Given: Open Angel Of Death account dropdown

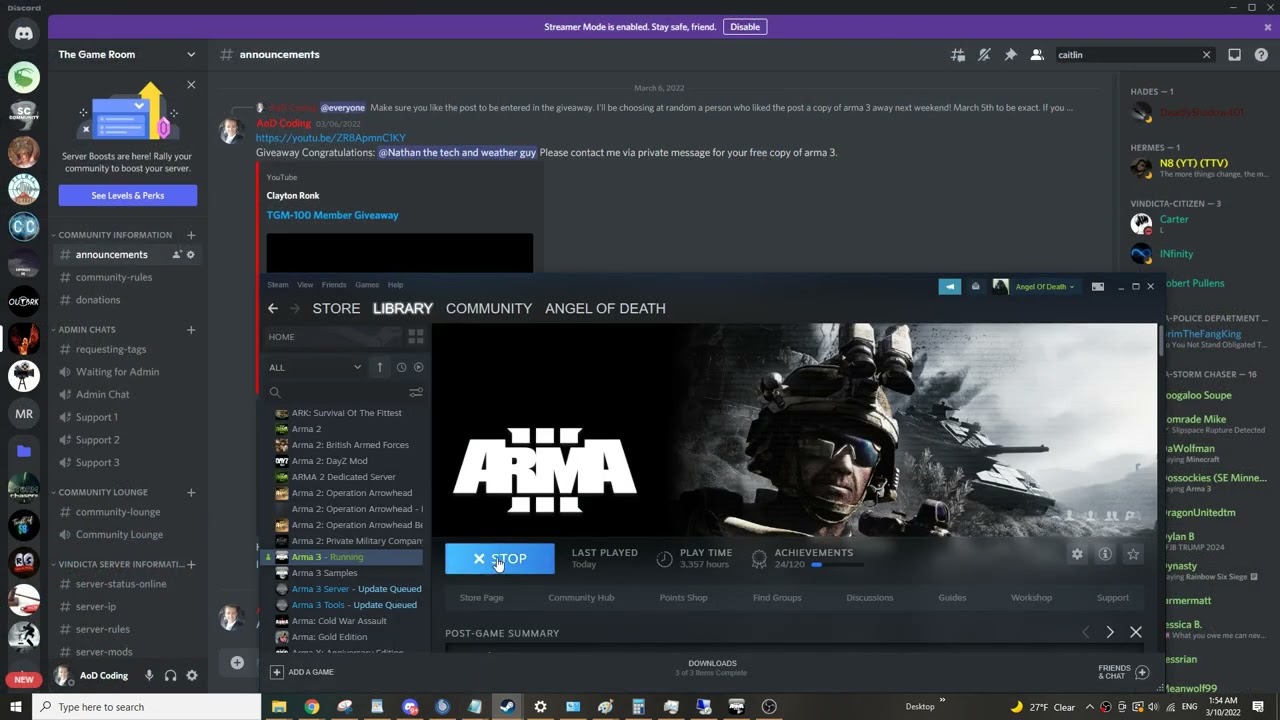Looking at the screenshot, I should coord(1045,287).
